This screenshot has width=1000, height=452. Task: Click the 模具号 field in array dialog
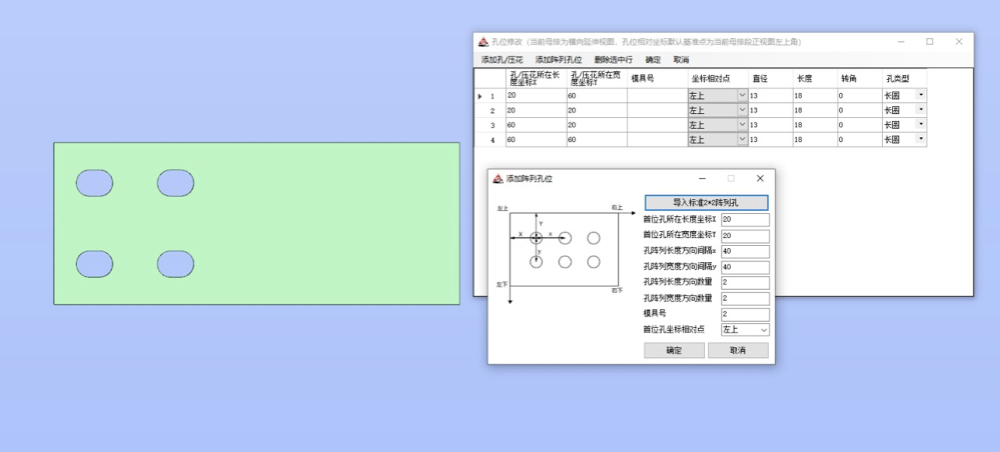tap(744, 314)
